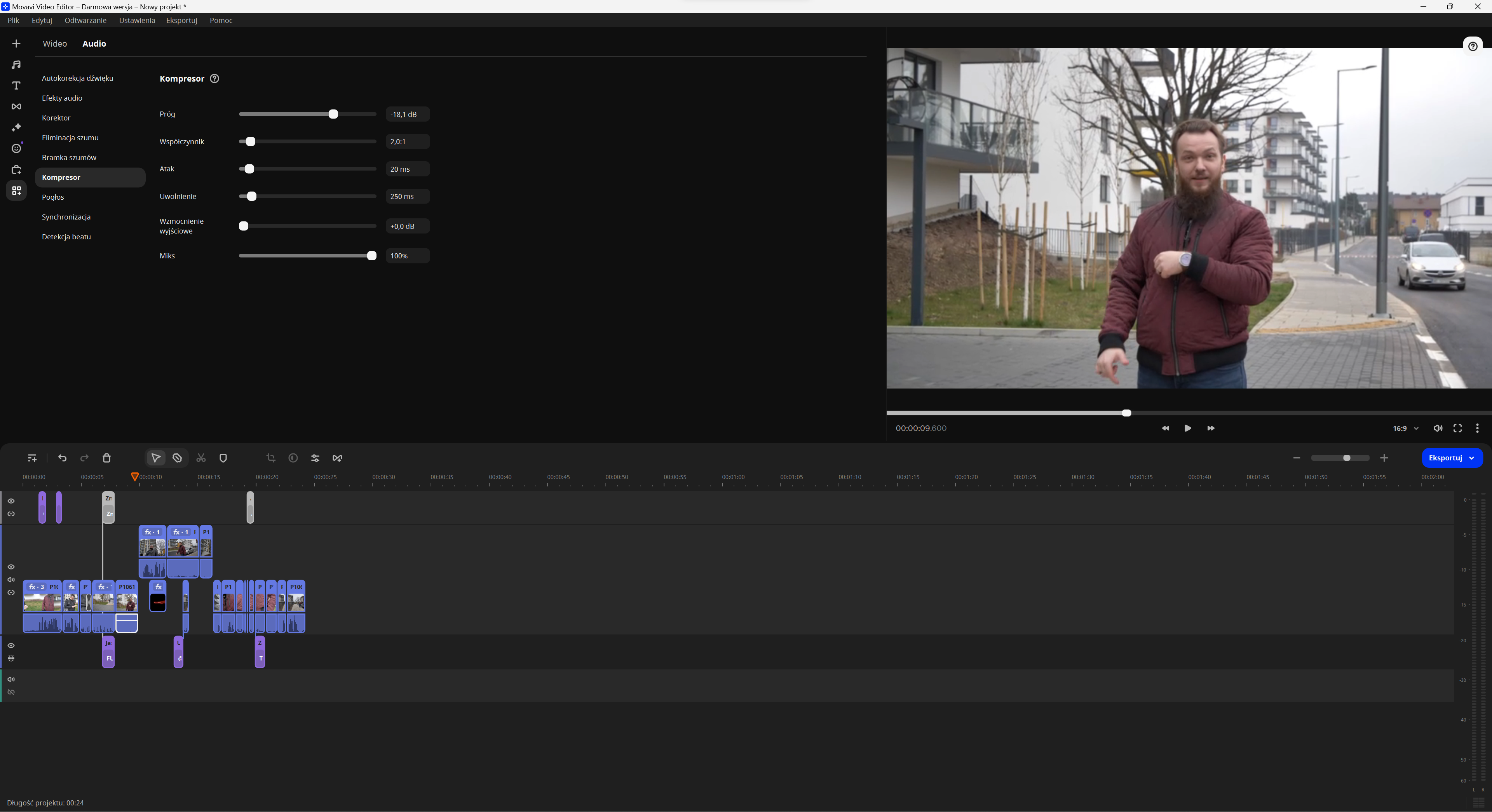Select Eliminacja szumu from audio list
This screenshot has height=812, width=1492.
[70, 138]
